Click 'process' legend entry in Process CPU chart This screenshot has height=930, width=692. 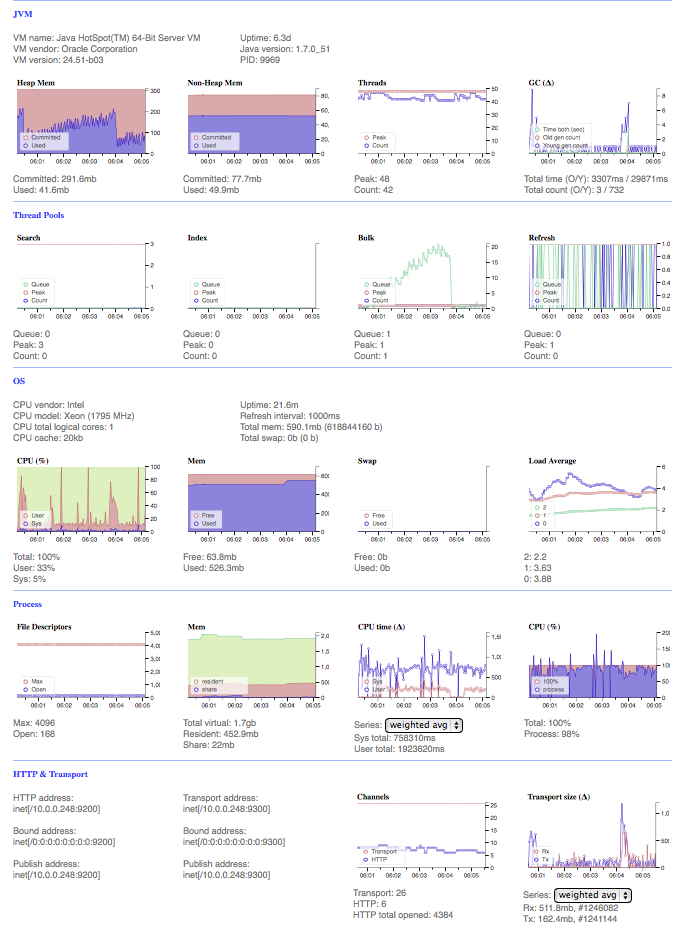point(550,689)
